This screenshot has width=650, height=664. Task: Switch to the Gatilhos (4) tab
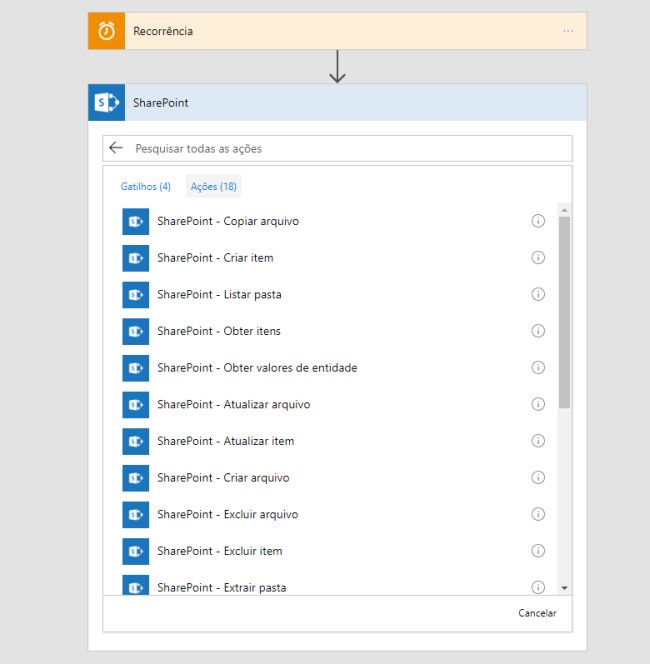click(146, 186)
